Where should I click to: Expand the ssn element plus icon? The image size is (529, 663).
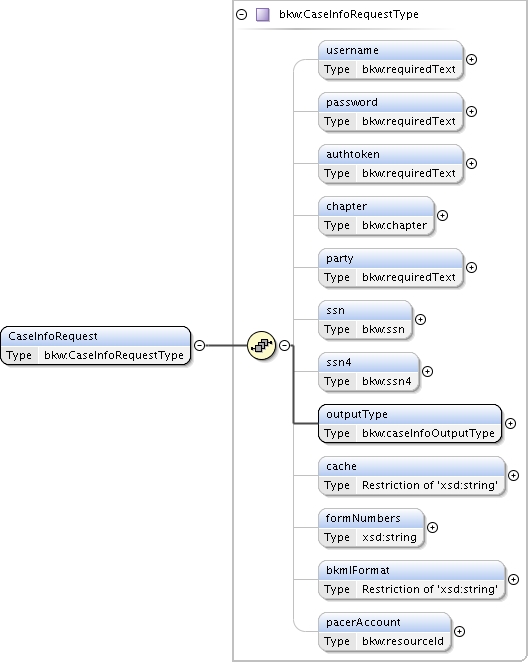click(420, 320)
